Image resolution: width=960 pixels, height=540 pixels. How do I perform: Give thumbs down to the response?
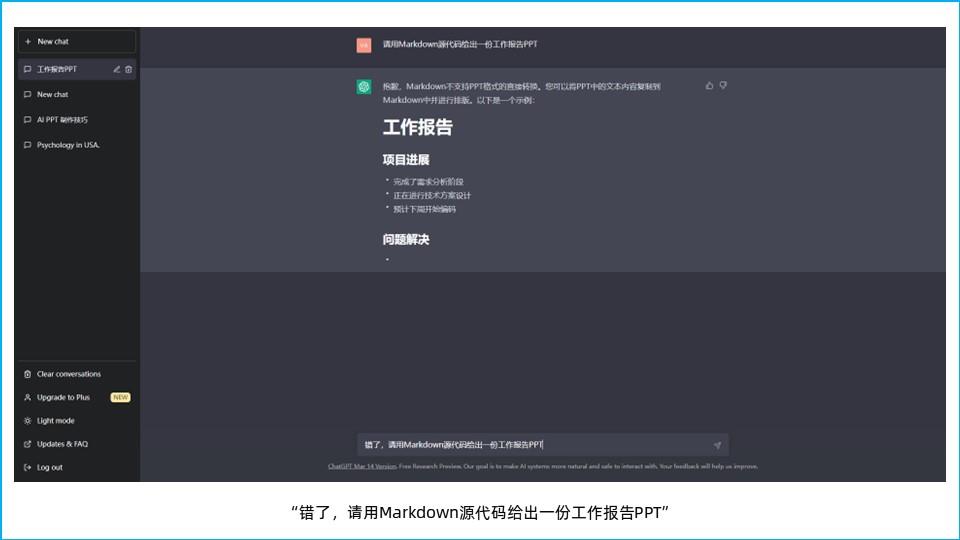[x=723, y=86]
